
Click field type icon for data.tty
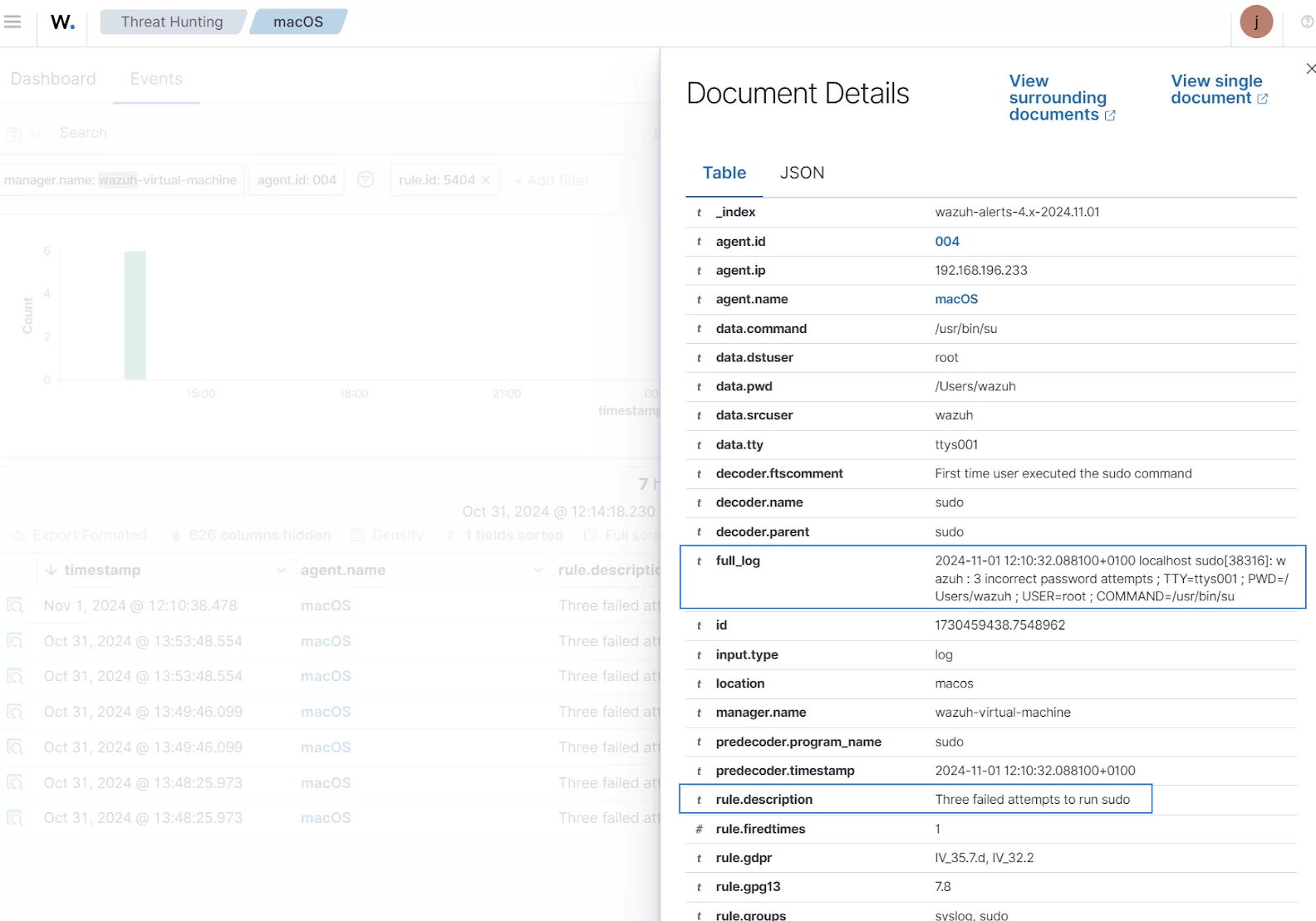(x=699, y=445)
